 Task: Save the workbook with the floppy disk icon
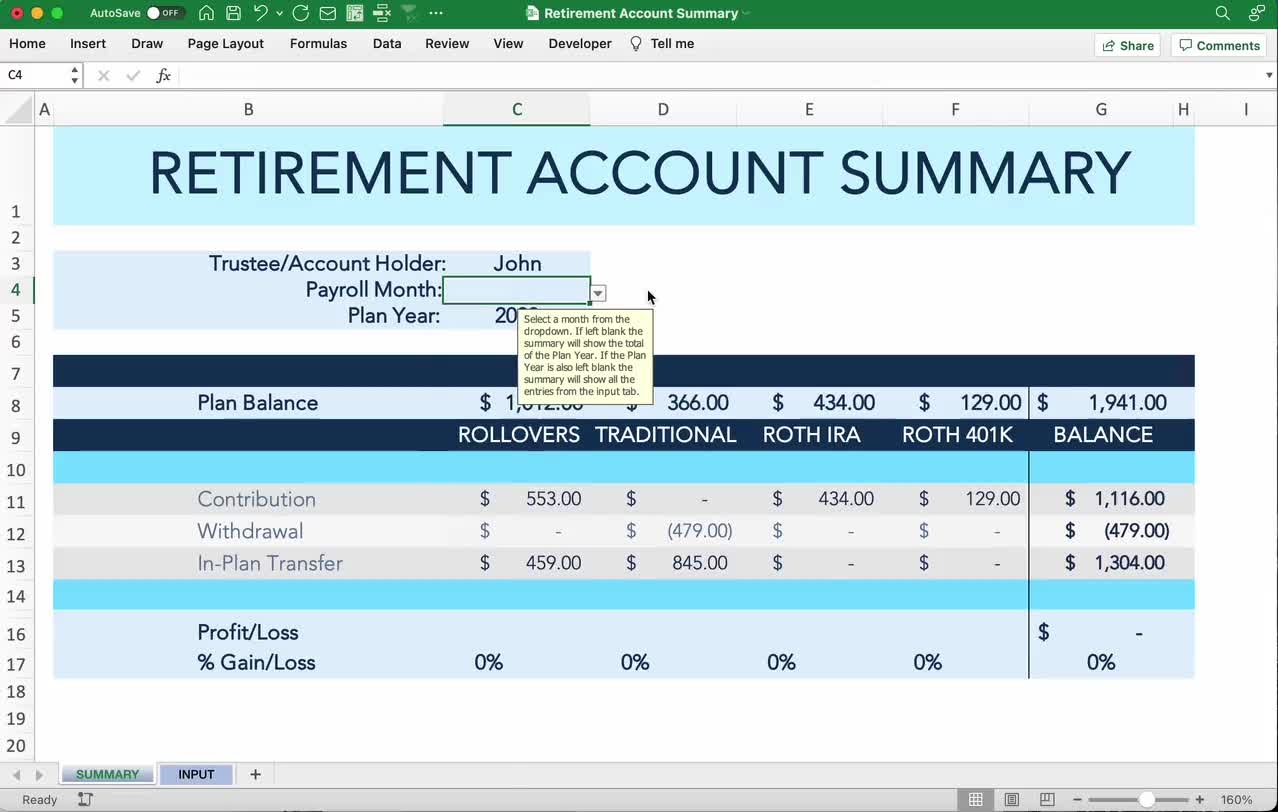[233, 13]
